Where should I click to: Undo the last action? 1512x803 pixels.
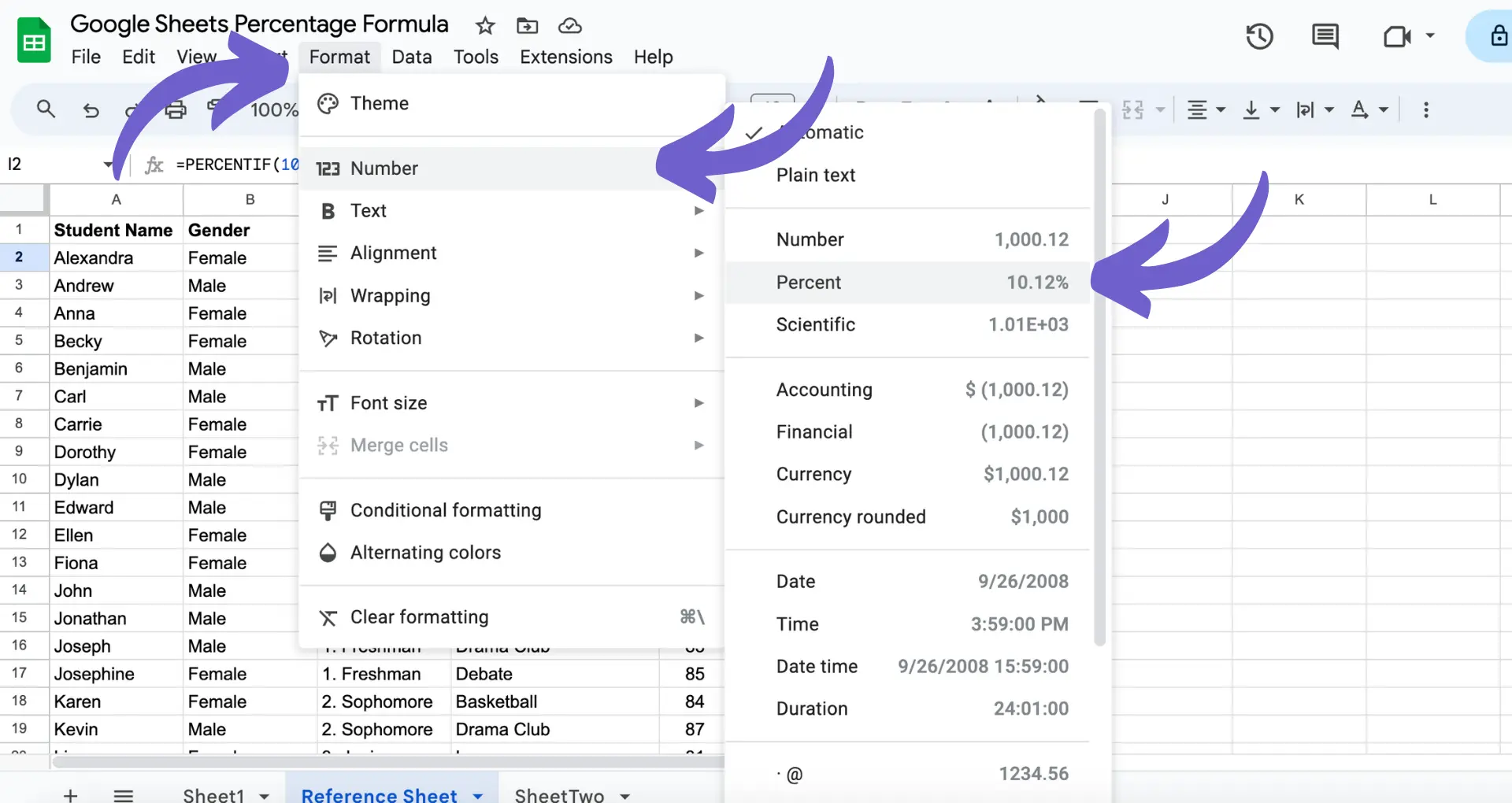coord(91,110)
